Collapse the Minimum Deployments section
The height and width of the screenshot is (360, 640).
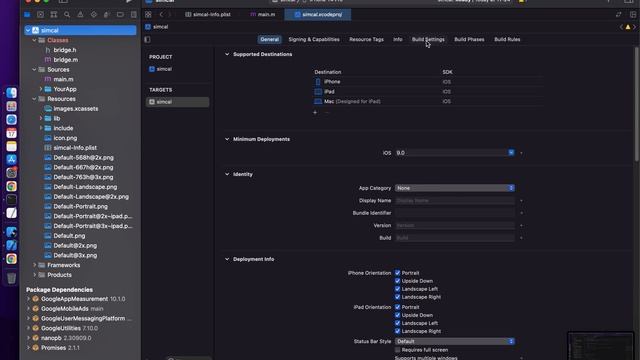click(227, 139)
